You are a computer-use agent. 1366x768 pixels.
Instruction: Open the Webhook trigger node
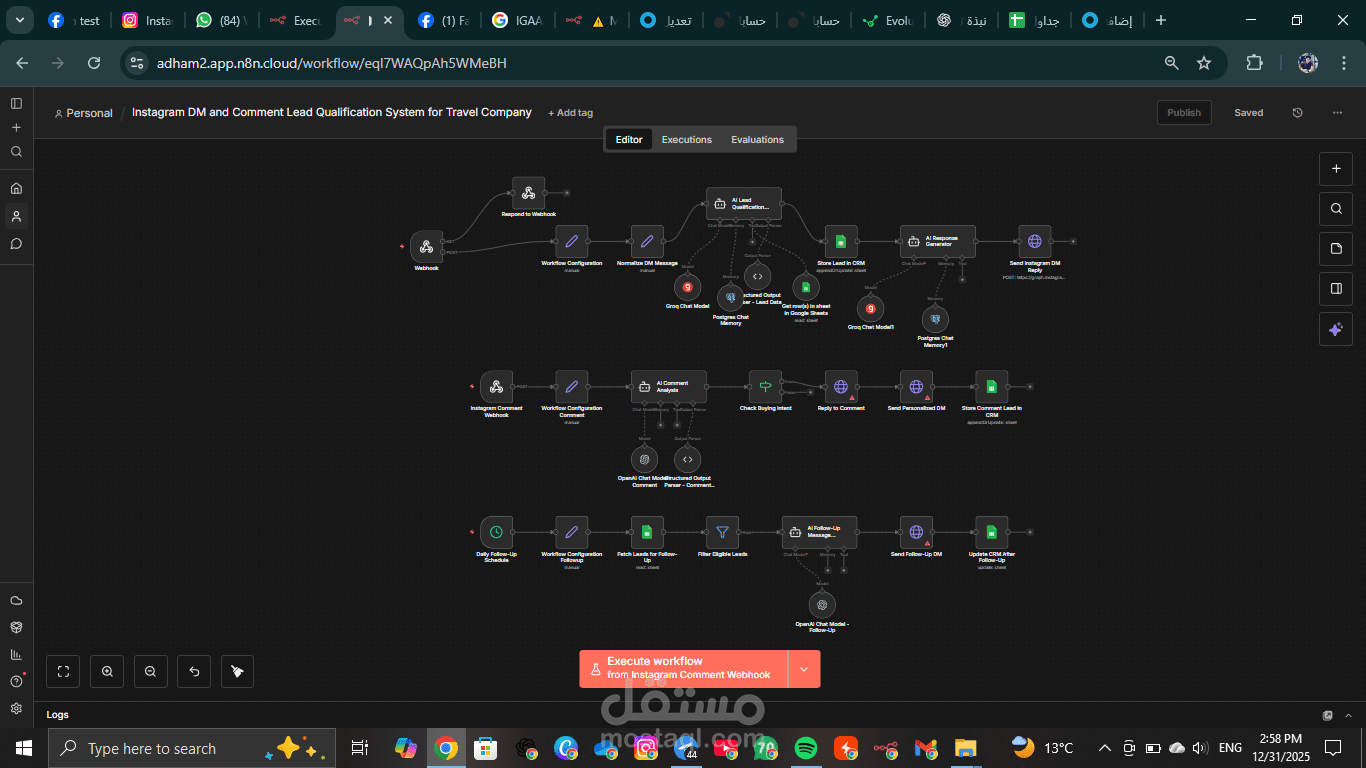click(426, 247)
